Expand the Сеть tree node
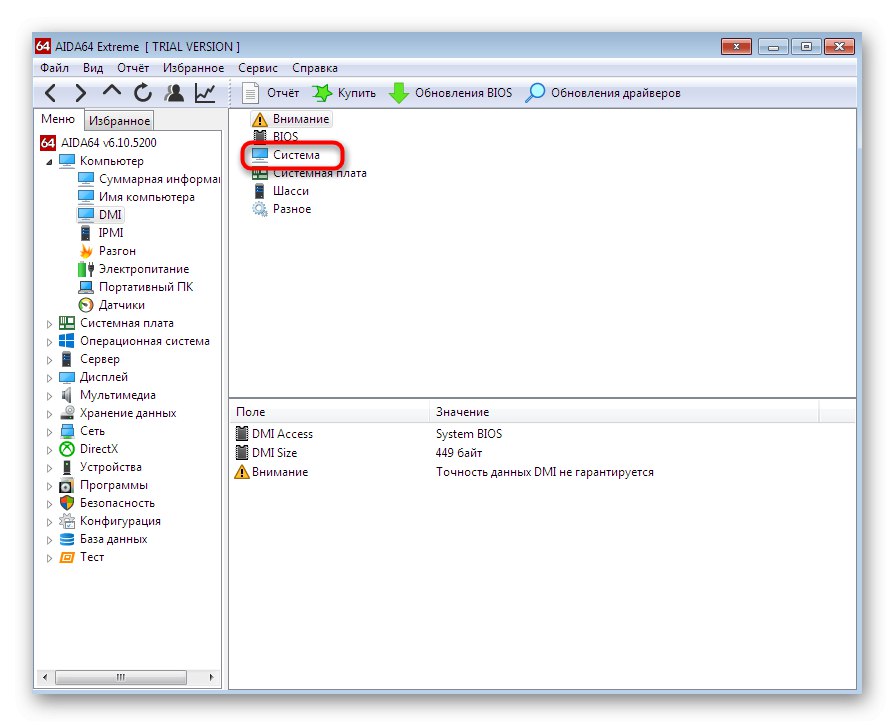The width and height of the screenshot is (894, 726). click(x=50, y=432)
